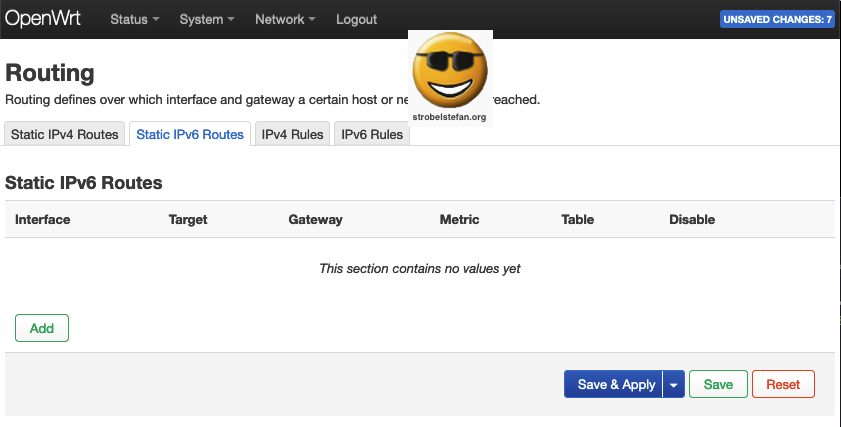Screen dimensions: 841x427
Task: Open the IPv6 Rules tab
Action: tap(372, 135)
